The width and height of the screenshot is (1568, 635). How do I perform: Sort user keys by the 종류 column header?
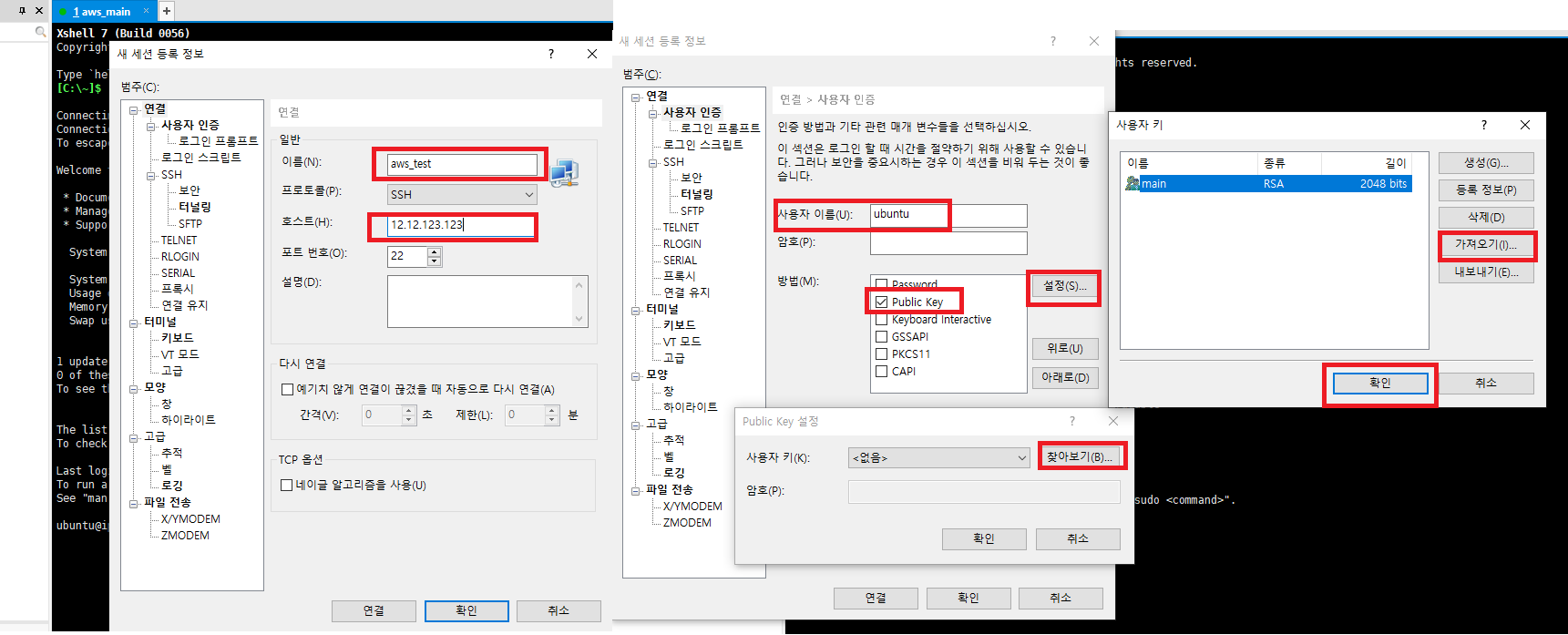tap(1289, 163)
